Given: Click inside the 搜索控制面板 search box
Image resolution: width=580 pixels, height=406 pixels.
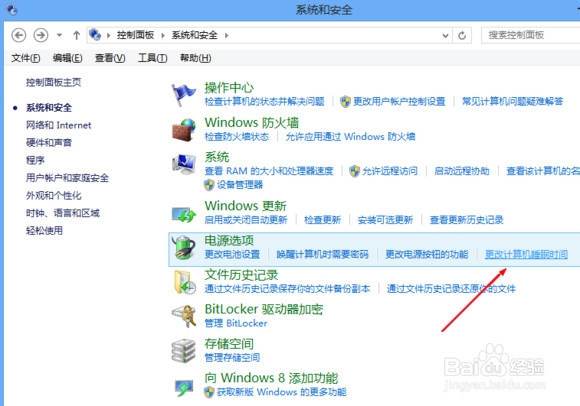Looking at the screenshot, I should point(530,35).
